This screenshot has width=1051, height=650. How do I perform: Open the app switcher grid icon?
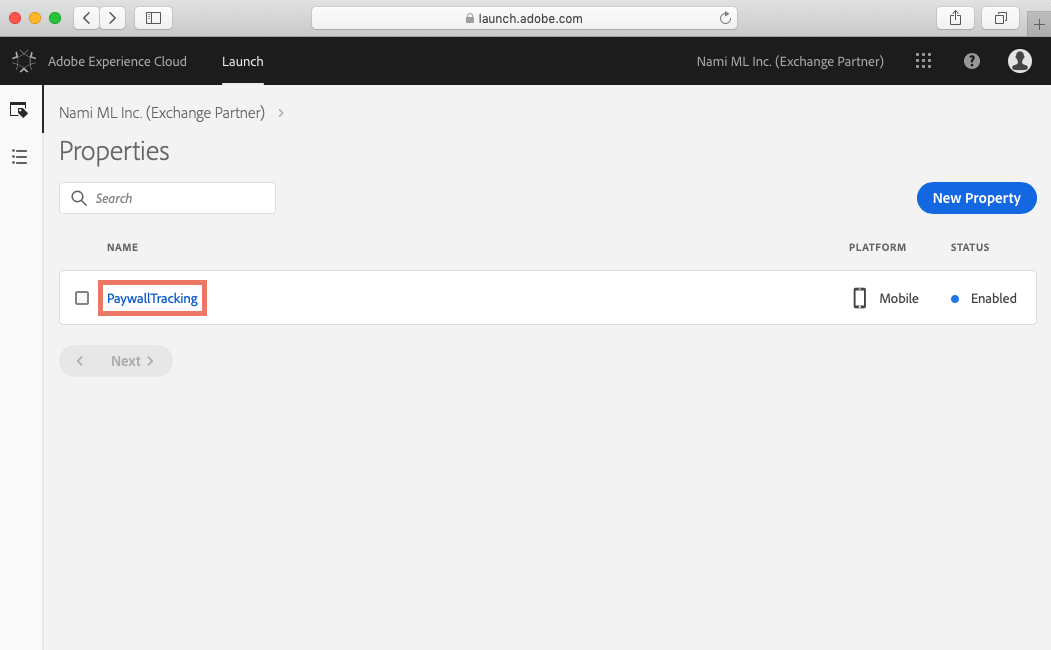923,61
